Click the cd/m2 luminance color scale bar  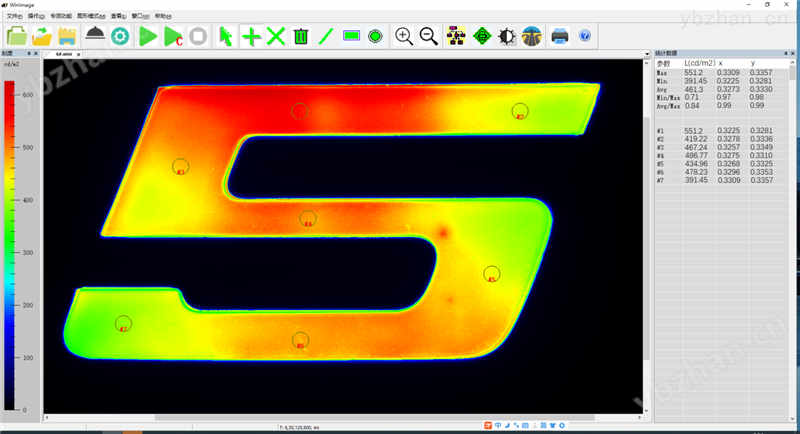click(9, 245)
